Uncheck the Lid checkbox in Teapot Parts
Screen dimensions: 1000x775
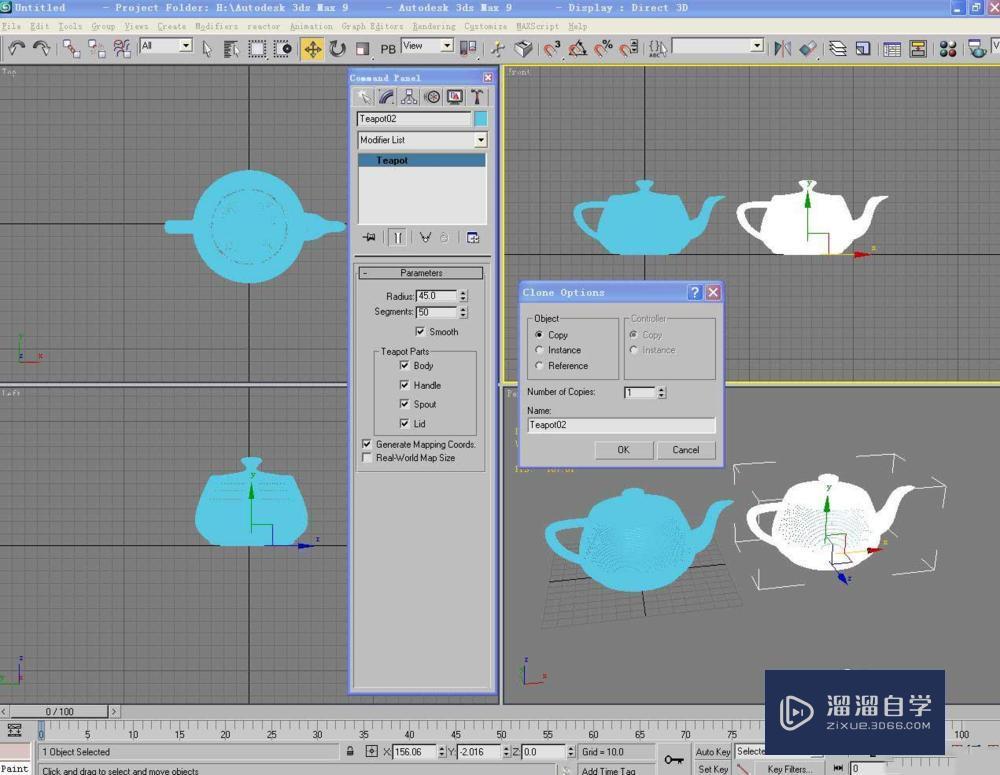point(405,423)
